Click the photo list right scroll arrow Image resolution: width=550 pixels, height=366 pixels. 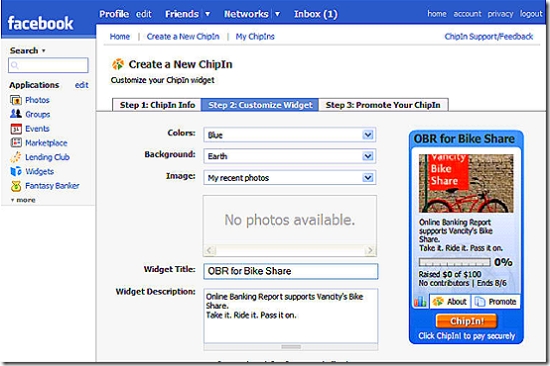pyautogui.click(x=370, y=250)
